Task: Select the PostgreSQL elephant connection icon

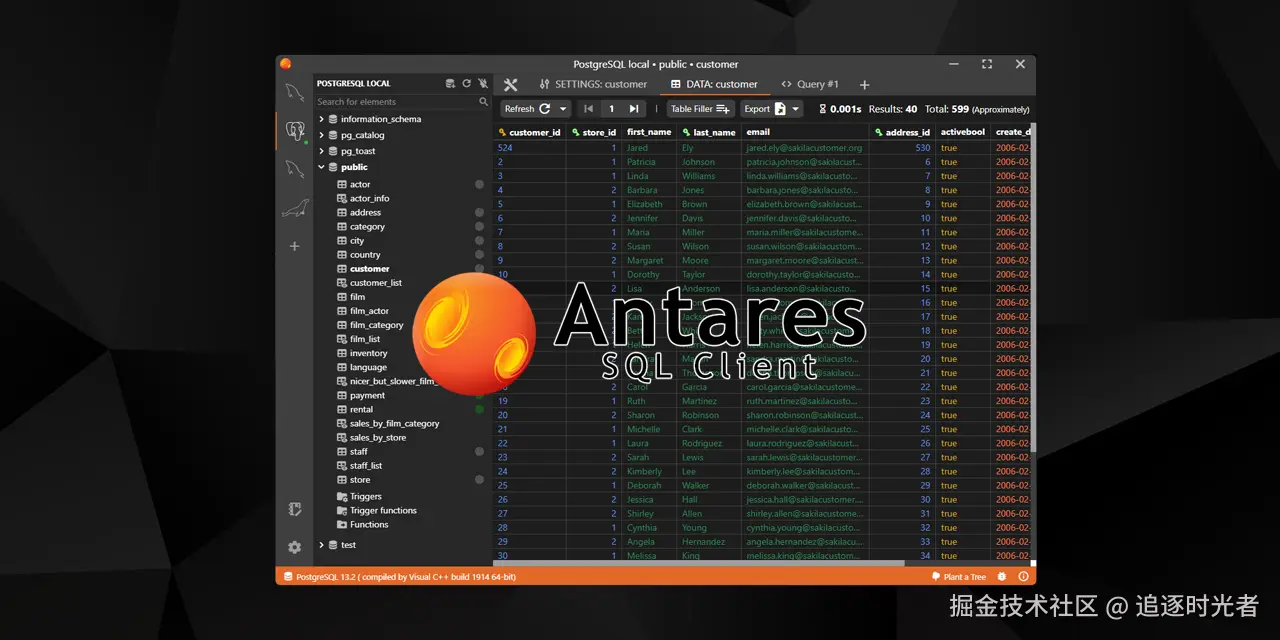Action: (294, 130)
